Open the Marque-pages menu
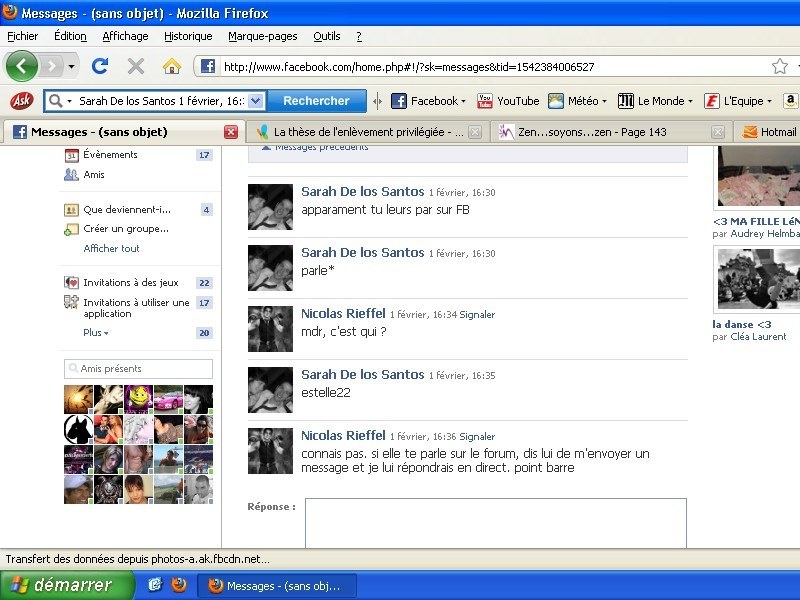Viewport: 800px width, 600px height. [x=262, y=36]
